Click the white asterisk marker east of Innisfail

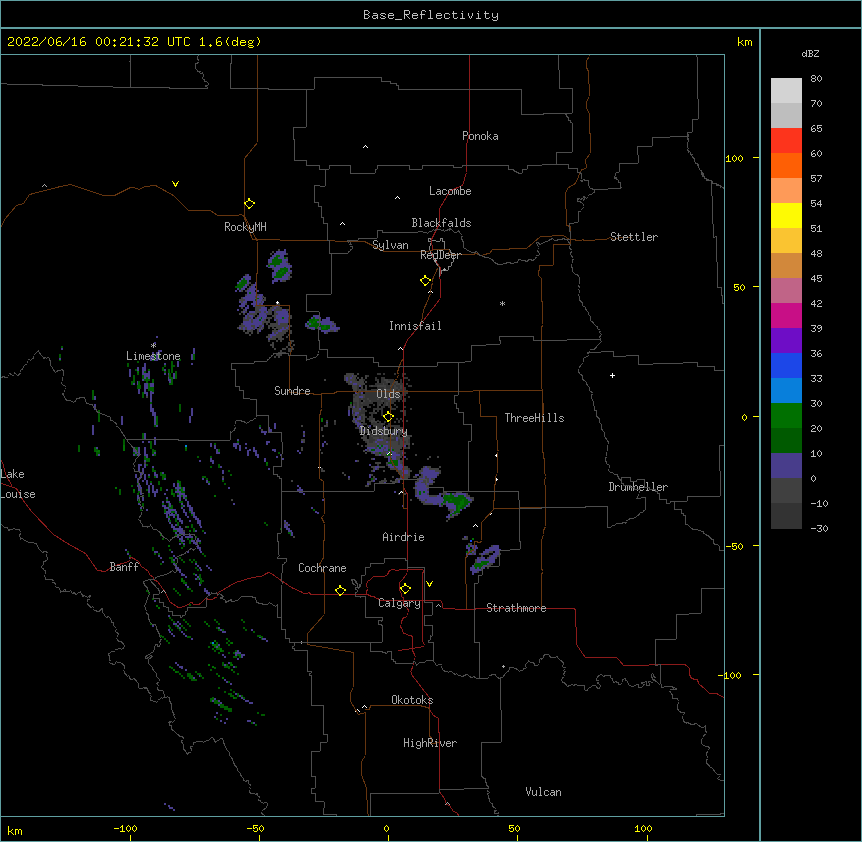click(502, 303)
